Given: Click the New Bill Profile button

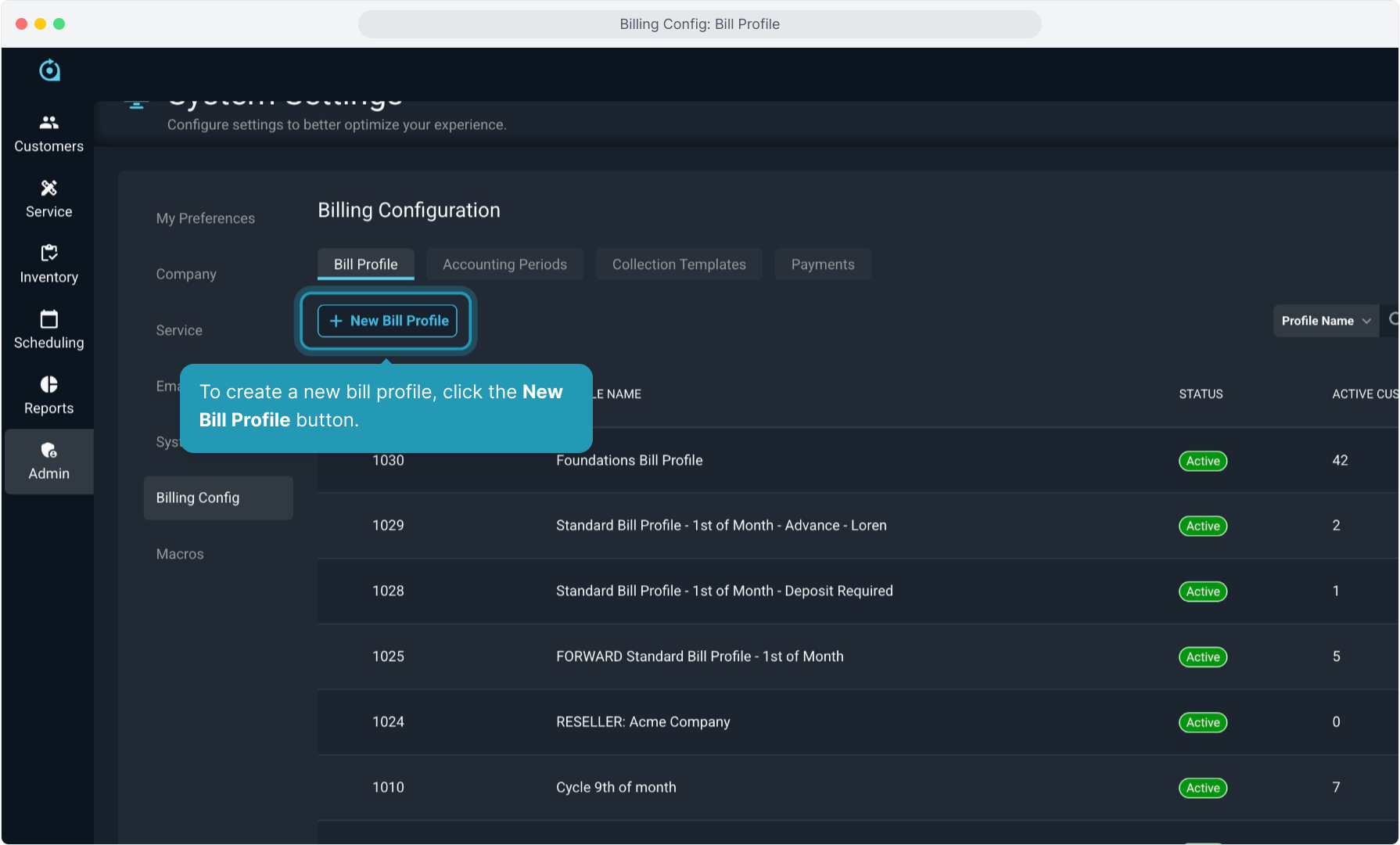Looking at the screenshot, I should point(387,321).
